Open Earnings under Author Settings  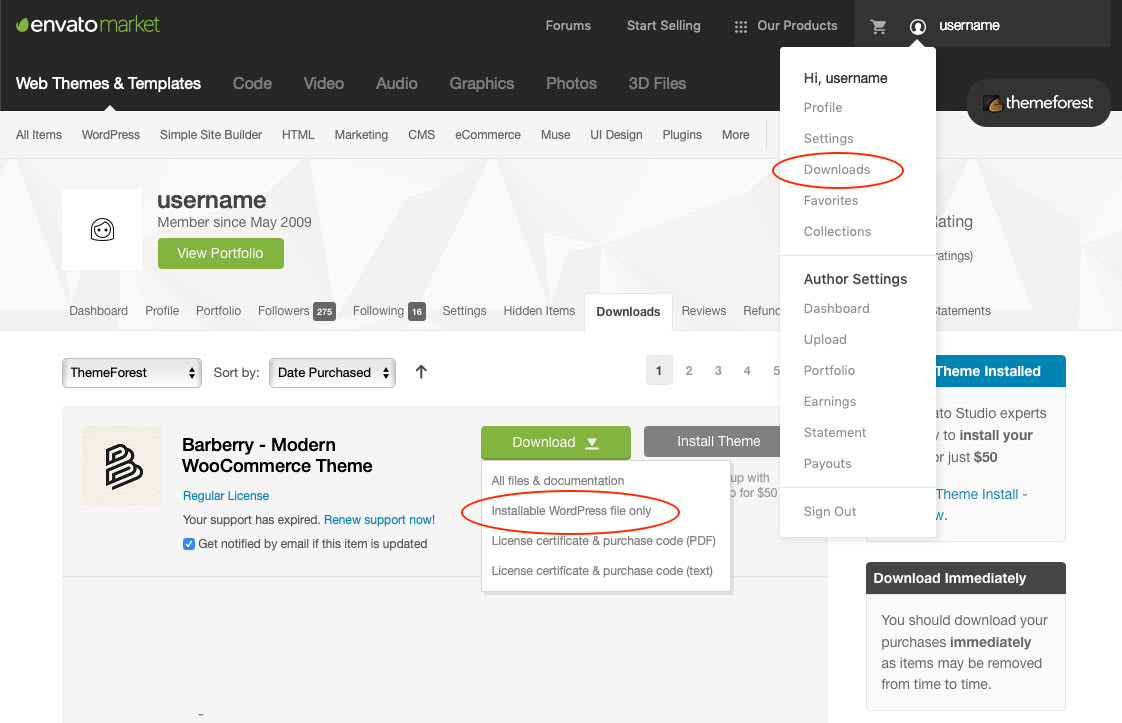tap(829, 402)
